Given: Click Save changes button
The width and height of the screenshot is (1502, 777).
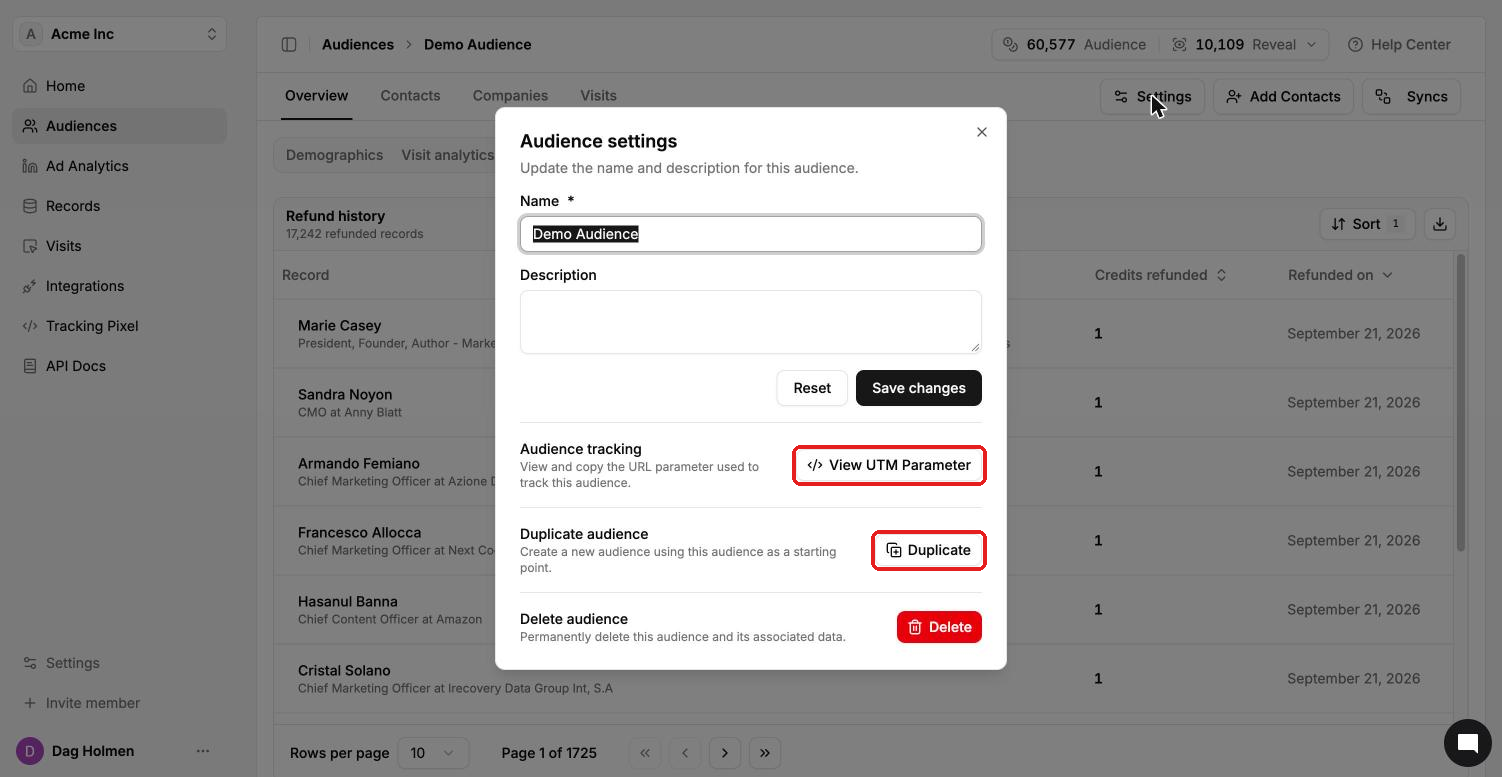Looking at the screenshot, I should point(919,388).
